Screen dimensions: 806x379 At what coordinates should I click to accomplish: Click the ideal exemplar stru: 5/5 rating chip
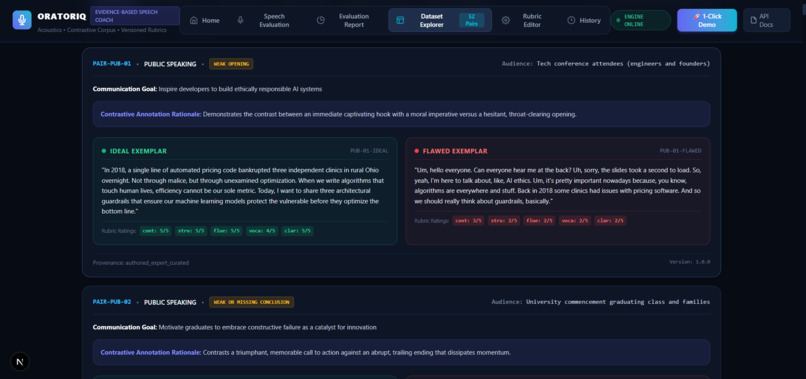click(191, 231)
